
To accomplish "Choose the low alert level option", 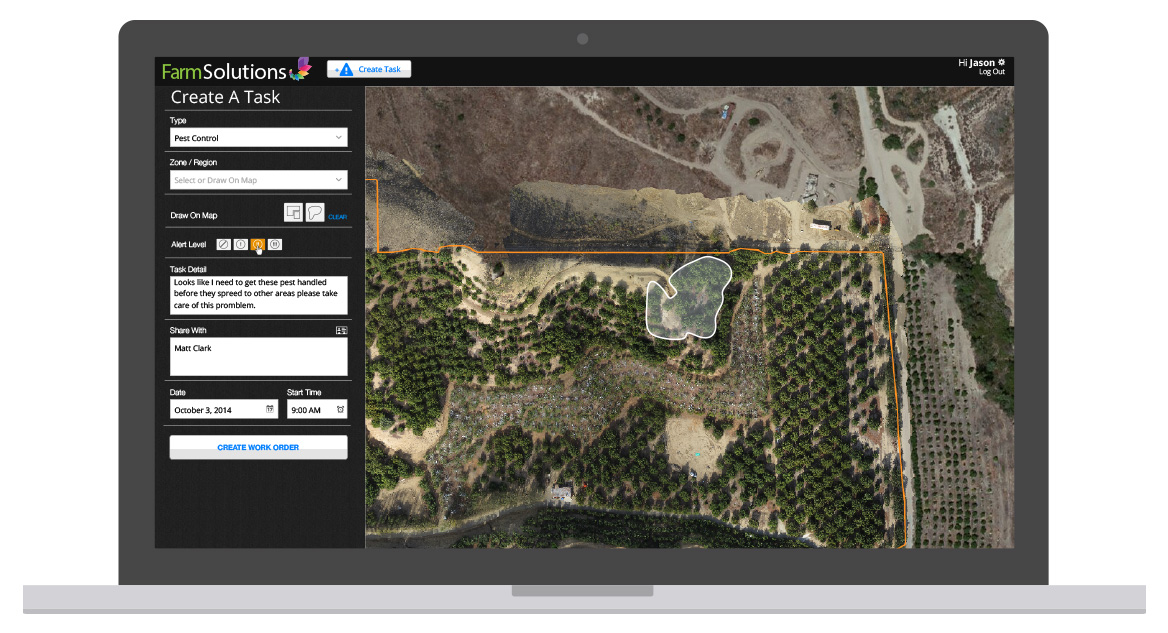I will [240, 244].
